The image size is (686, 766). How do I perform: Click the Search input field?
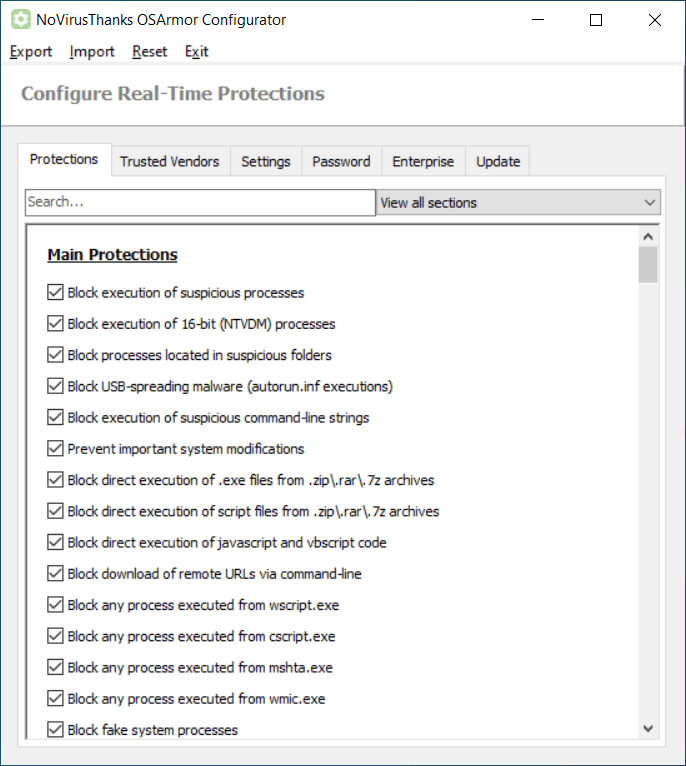pos(200,203)
